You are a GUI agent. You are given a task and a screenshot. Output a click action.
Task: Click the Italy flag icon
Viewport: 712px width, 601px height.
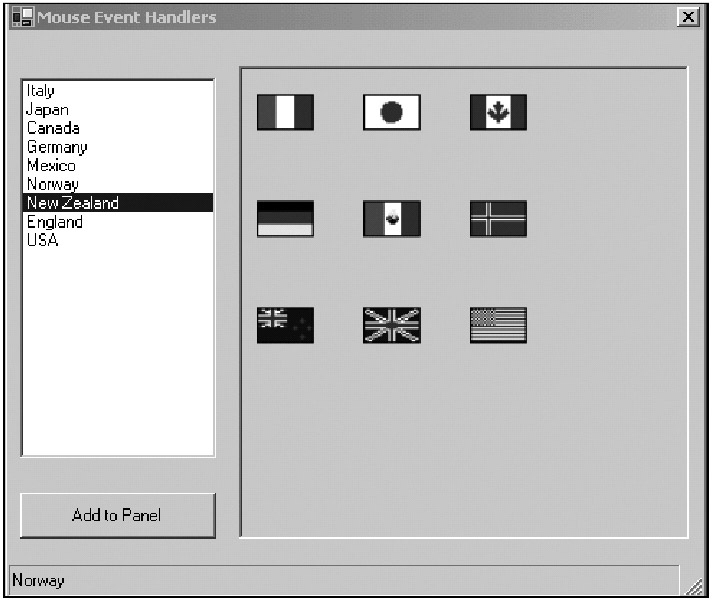click(x=285, y=113)
